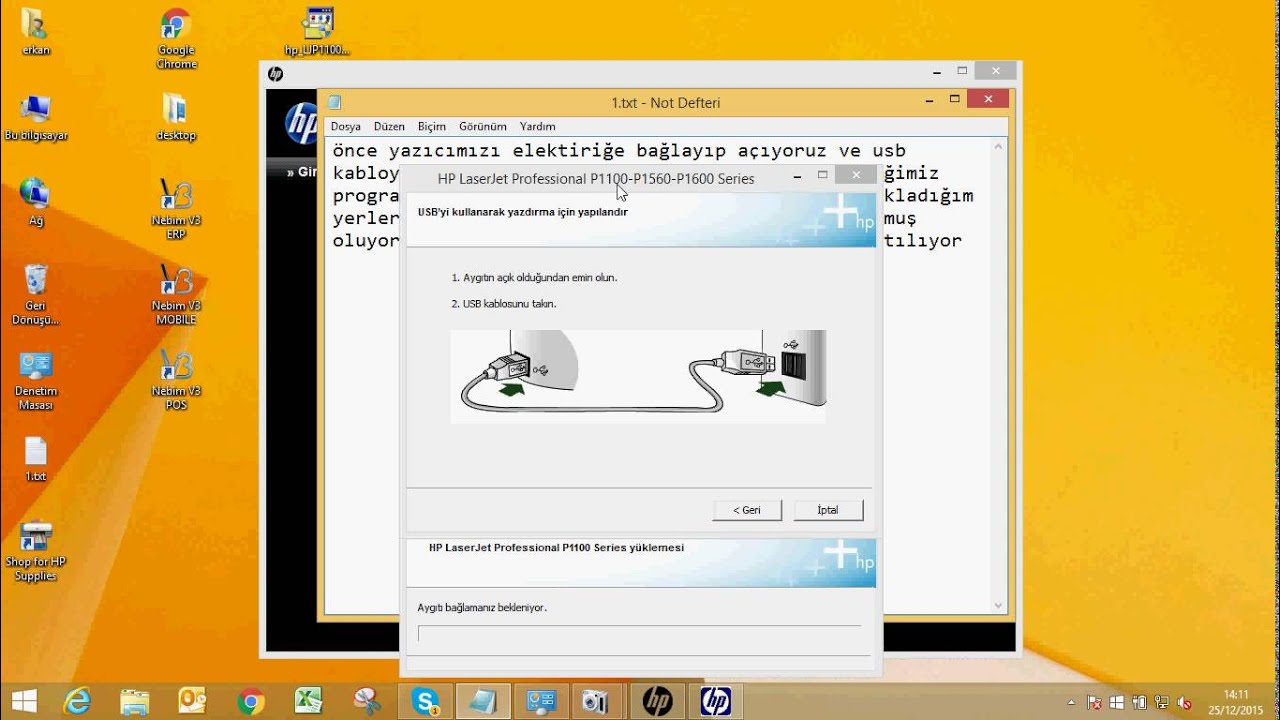
Task: Open Chrome from the taskbar
Action: (251, 701)
